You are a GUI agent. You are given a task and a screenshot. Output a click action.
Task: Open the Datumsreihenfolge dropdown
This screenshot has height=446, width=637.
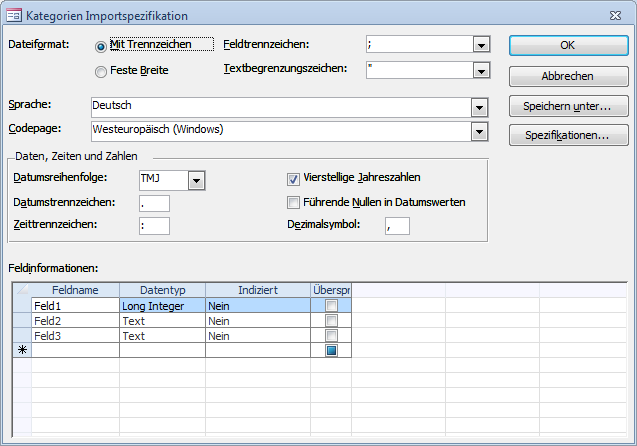tap(197, 180)
